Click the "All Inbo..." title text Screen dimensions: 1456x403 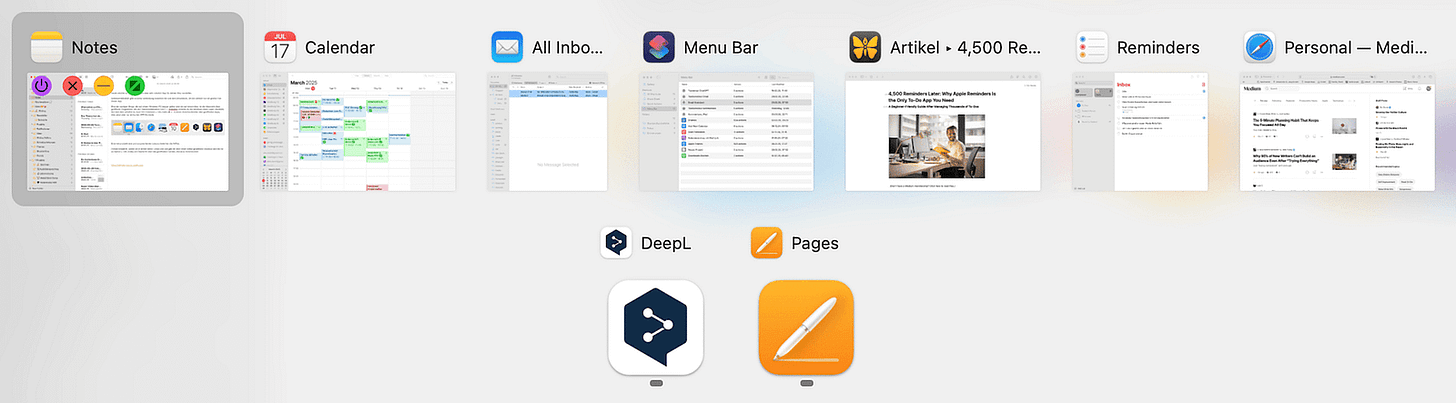tap(568, 48)
